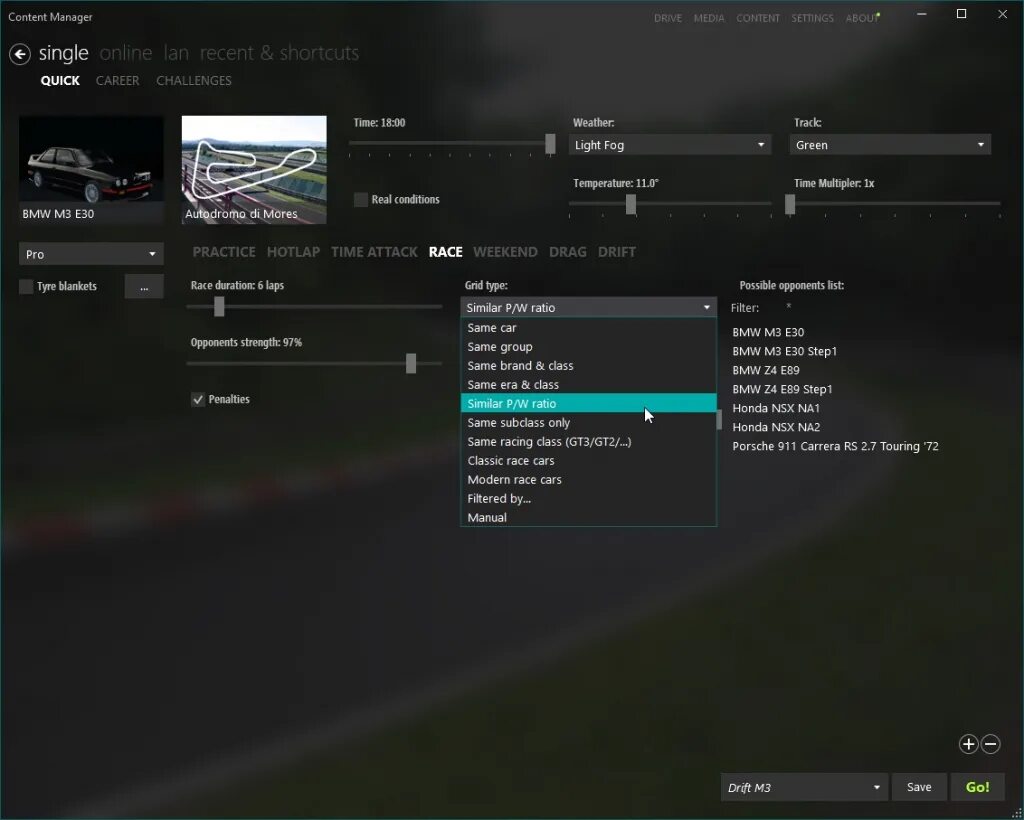Open recent & shortcuts section
The image size is (1024, 820).
pyautogui.click(x=280, y=53)
